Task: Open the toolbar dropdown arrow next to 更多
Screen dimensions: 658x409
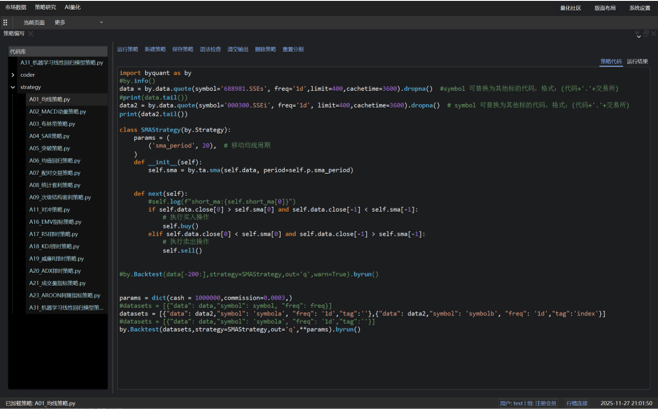Action: tap(101, 22)
